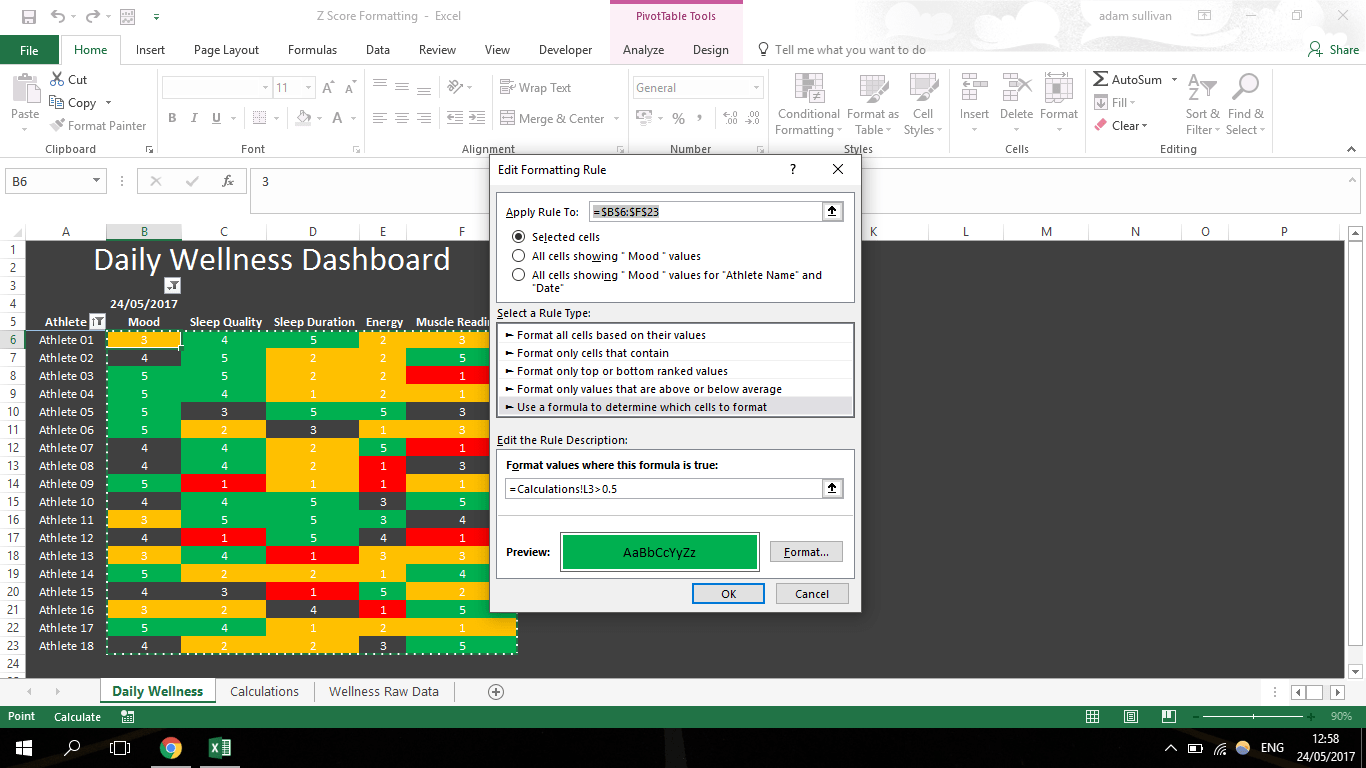Open the Athlete column filter dropdown
The height and width of the screenshot is (768, 1366).
(97, 322)
